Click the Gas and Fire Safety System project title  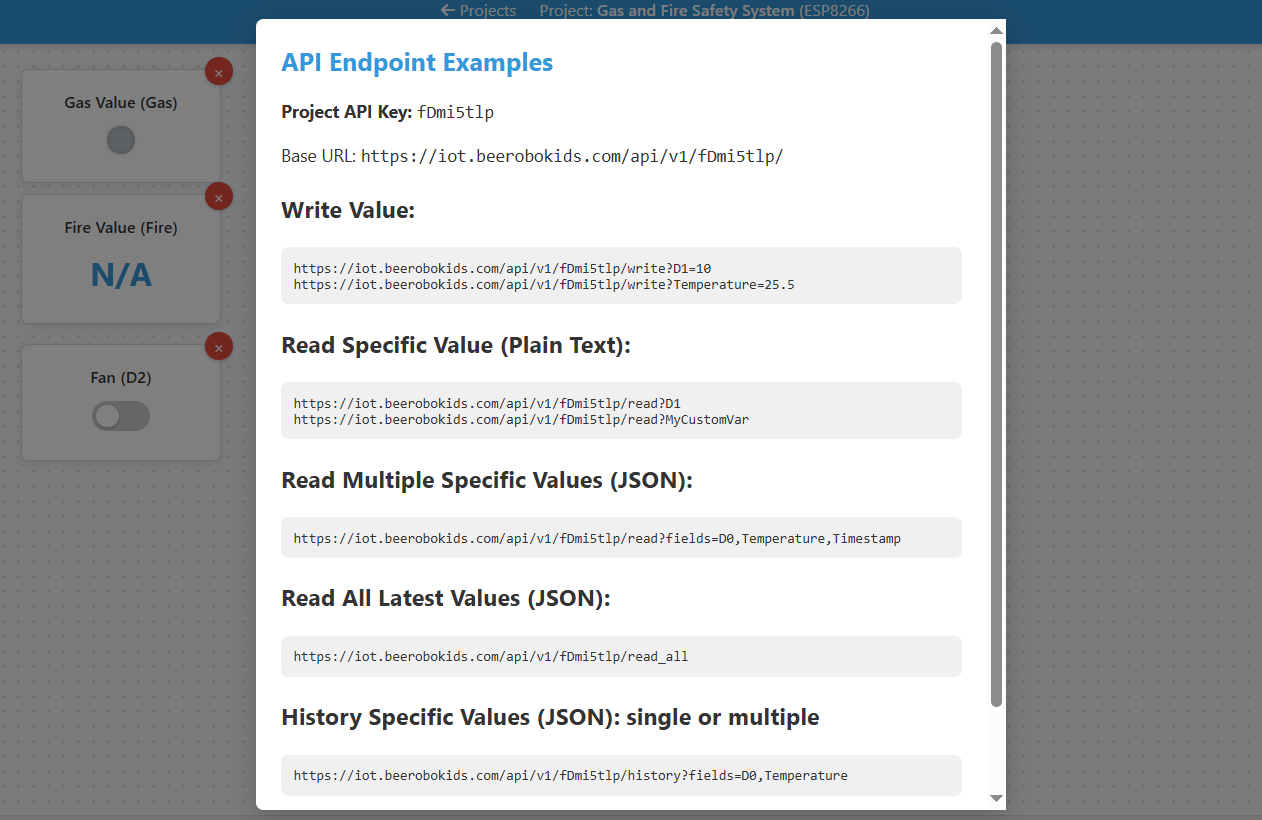click(696, 11)
